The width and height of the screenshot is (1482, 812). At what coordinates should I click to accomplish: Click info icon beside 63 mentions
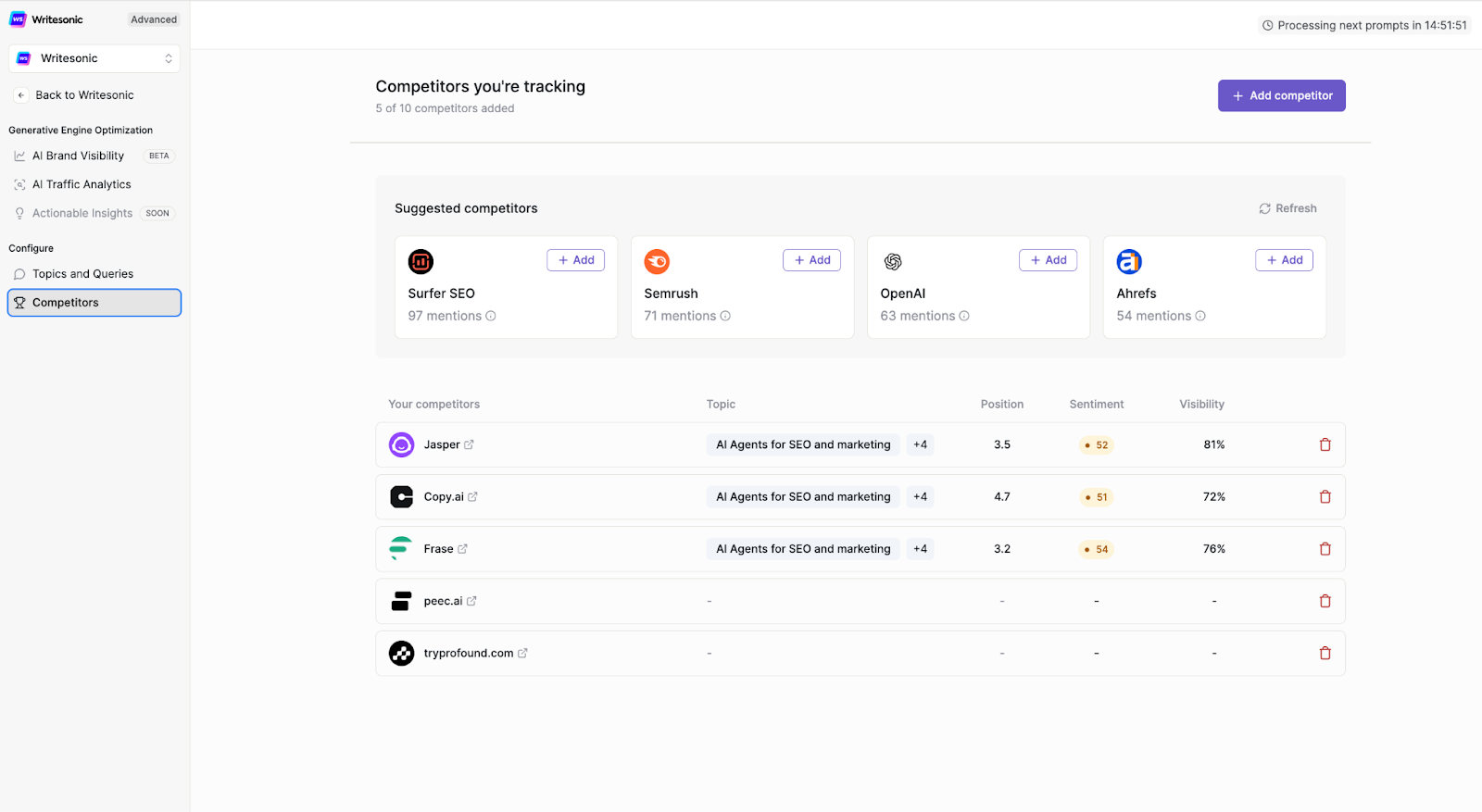click(964, 316)
